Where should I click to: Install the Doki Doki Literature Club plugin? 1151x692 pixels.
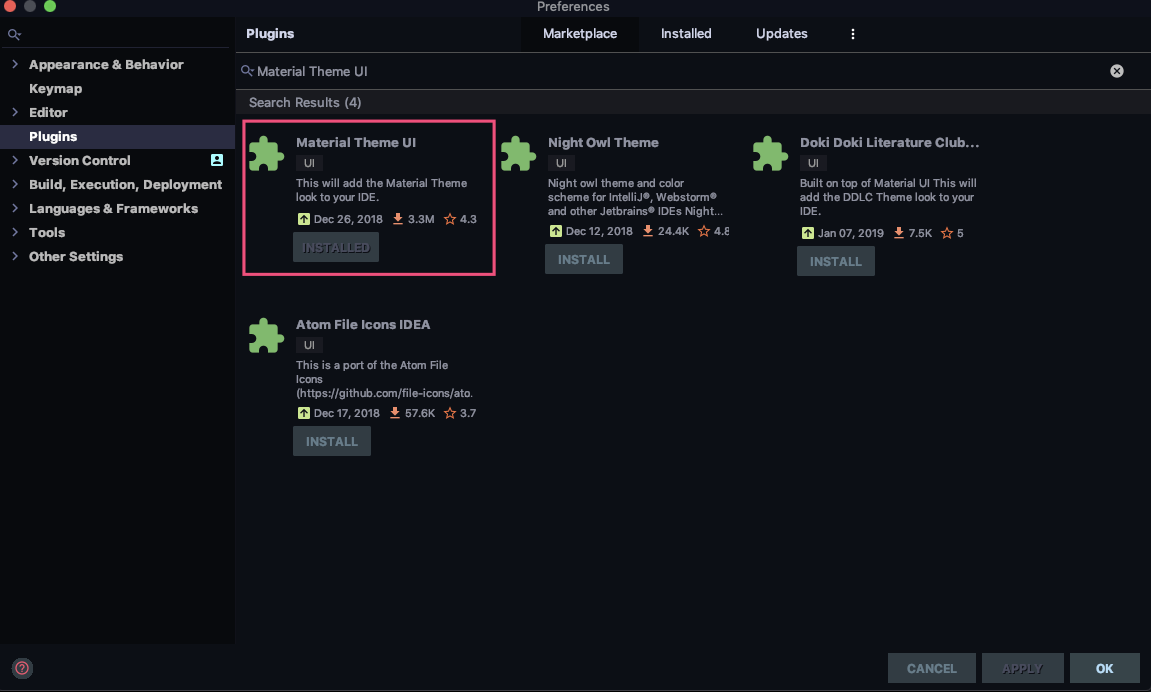(835, 261)
